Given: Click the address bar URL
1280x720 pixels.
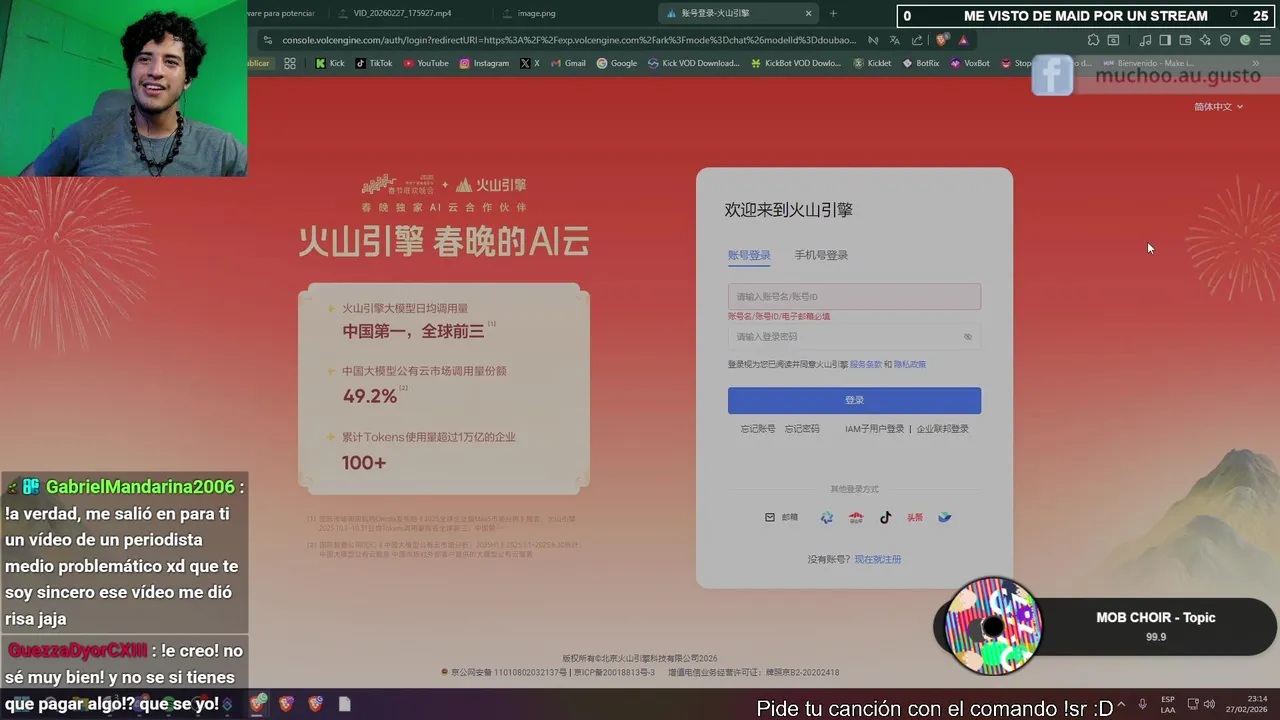Looking at the screenshot, I should (569, 40).
